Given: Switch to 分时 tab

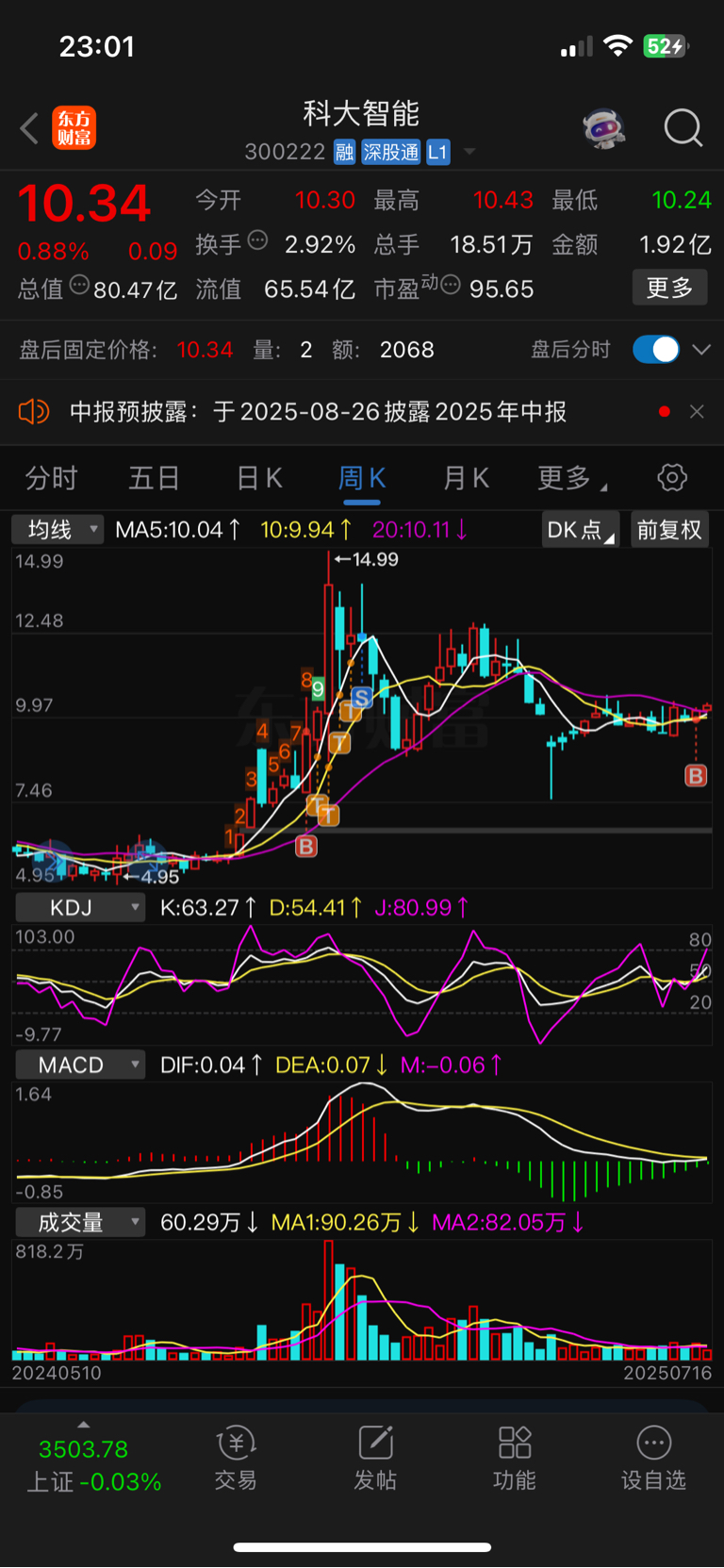Looking at the screenshot, I should pyautogui.click(x=51, y=478).
